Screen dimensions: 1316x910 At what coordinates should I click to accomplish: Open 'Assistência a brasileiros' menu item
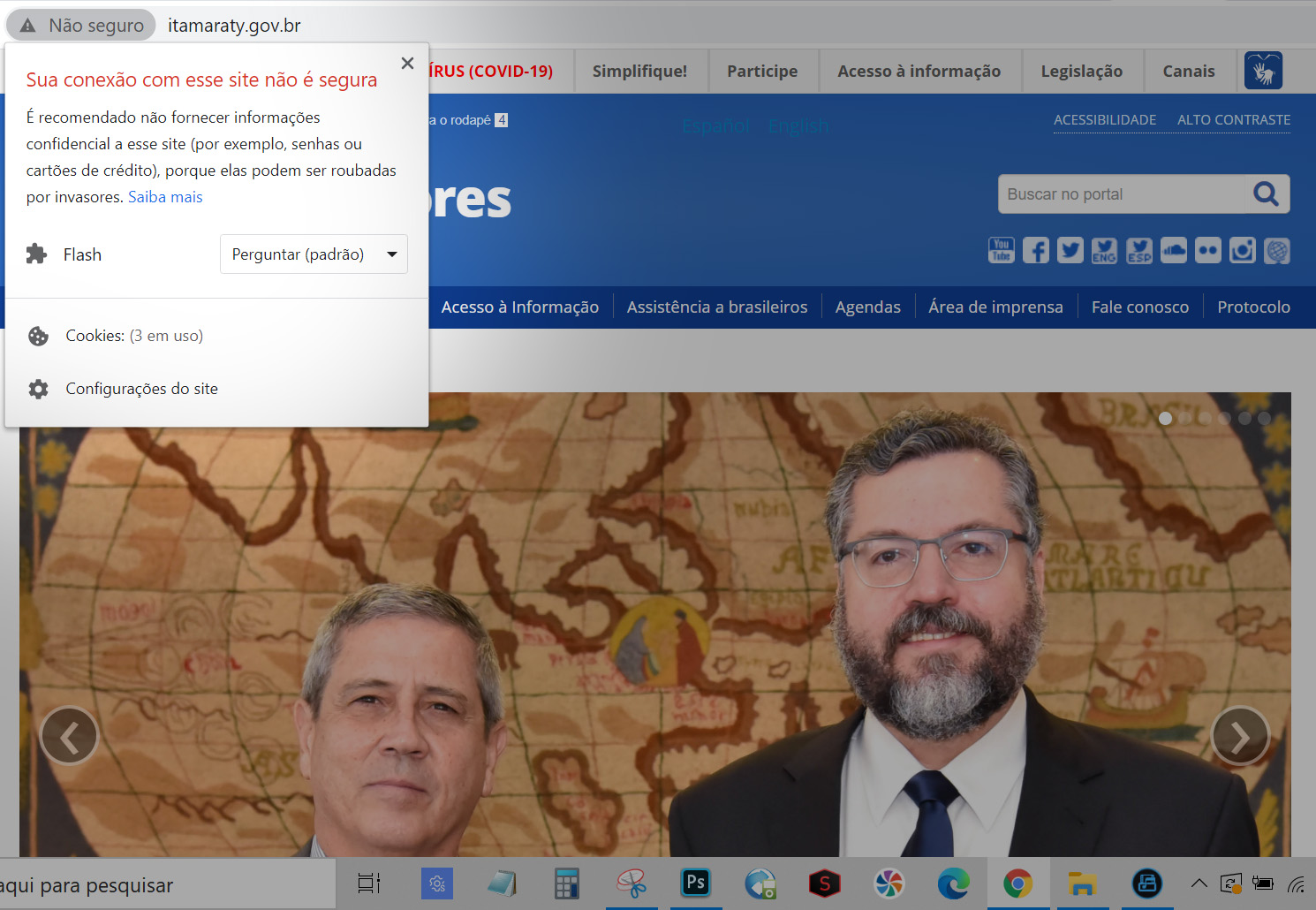(717, 307)
